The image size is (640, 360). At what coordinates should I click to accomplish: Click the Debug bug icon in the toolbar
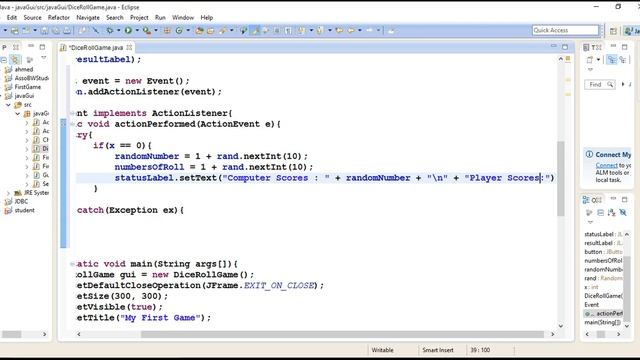[x=110, y=30]
